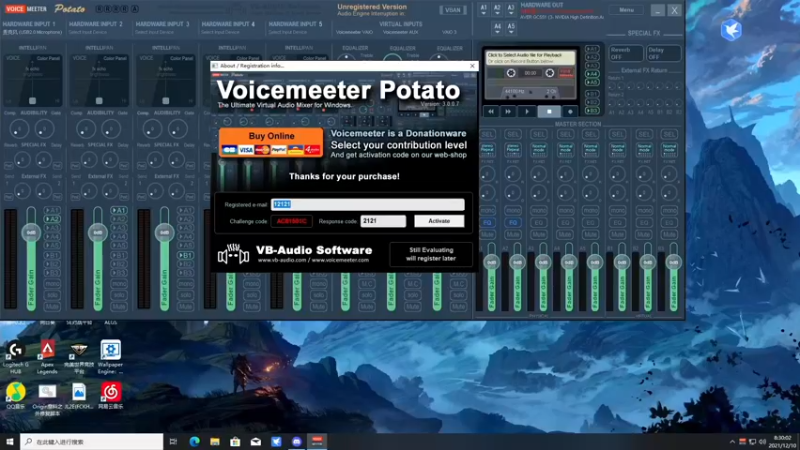The height and width of the screenshot is (450, 800).
Task: Toggle the EQ button on master A1 bus
Action: tap(487, 222)
